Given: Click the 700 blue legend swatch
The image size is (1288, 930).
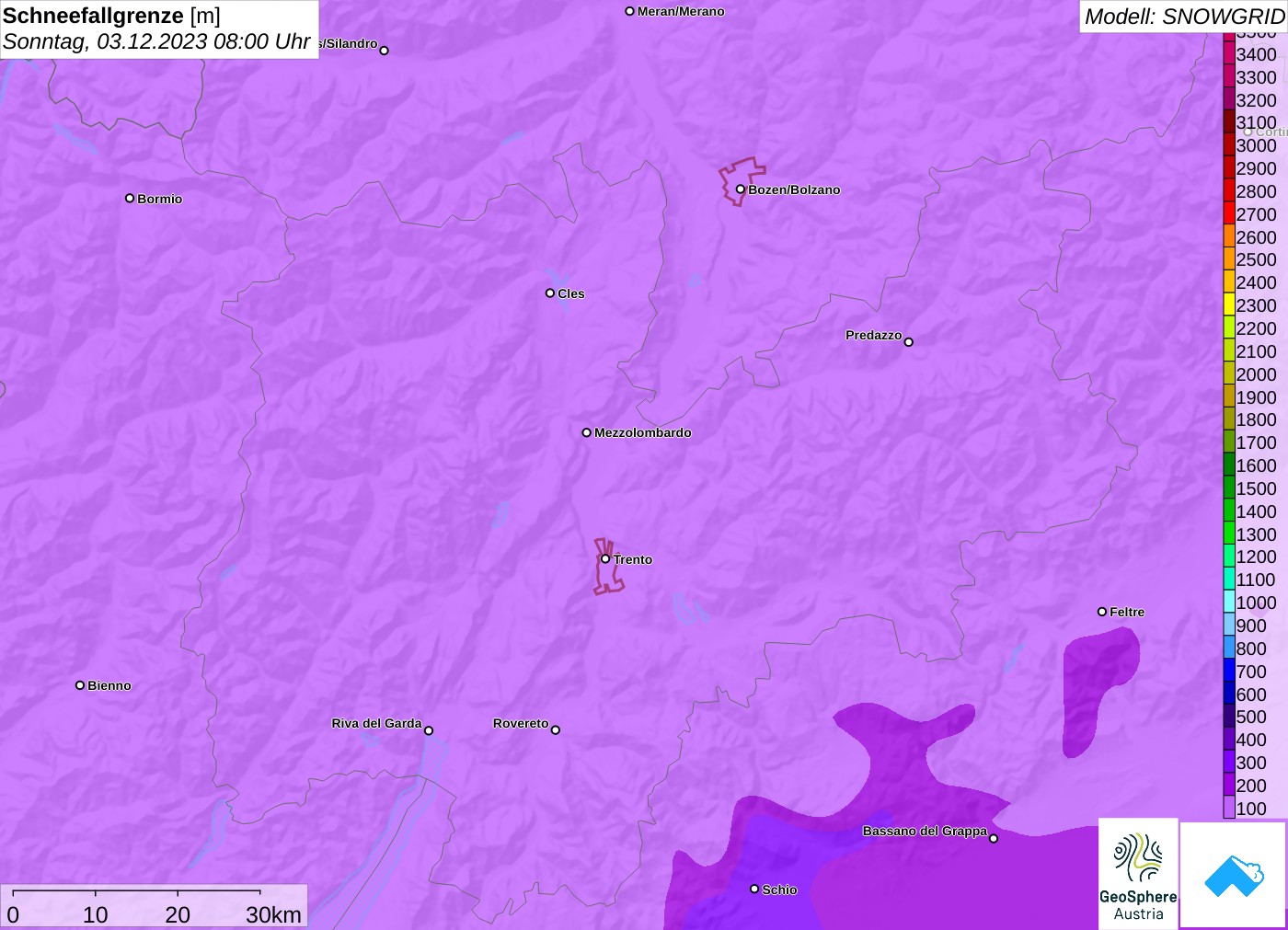Looking at the screenshot, I should point(1229,672).
